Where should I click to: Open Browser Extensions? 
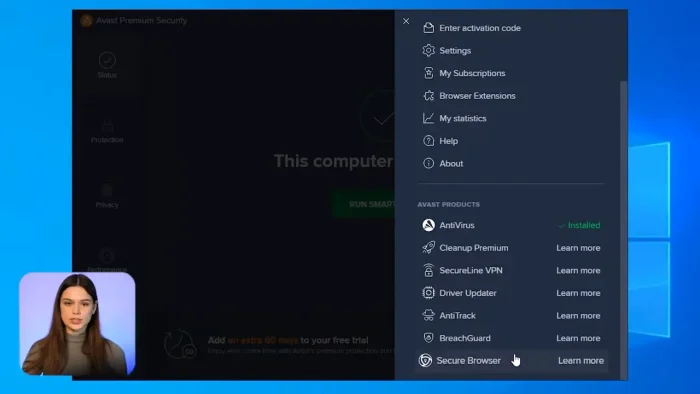477,95
